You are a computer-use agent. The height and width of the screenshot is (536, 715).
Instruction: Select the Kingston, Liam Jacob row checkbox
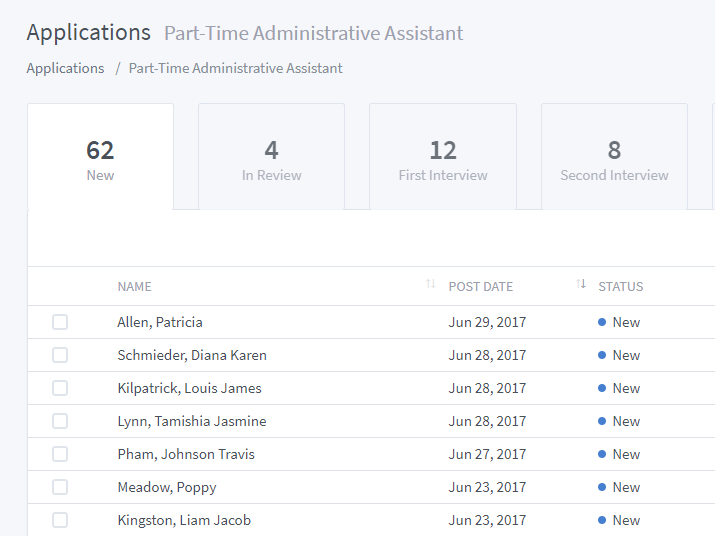coord(60,520)
